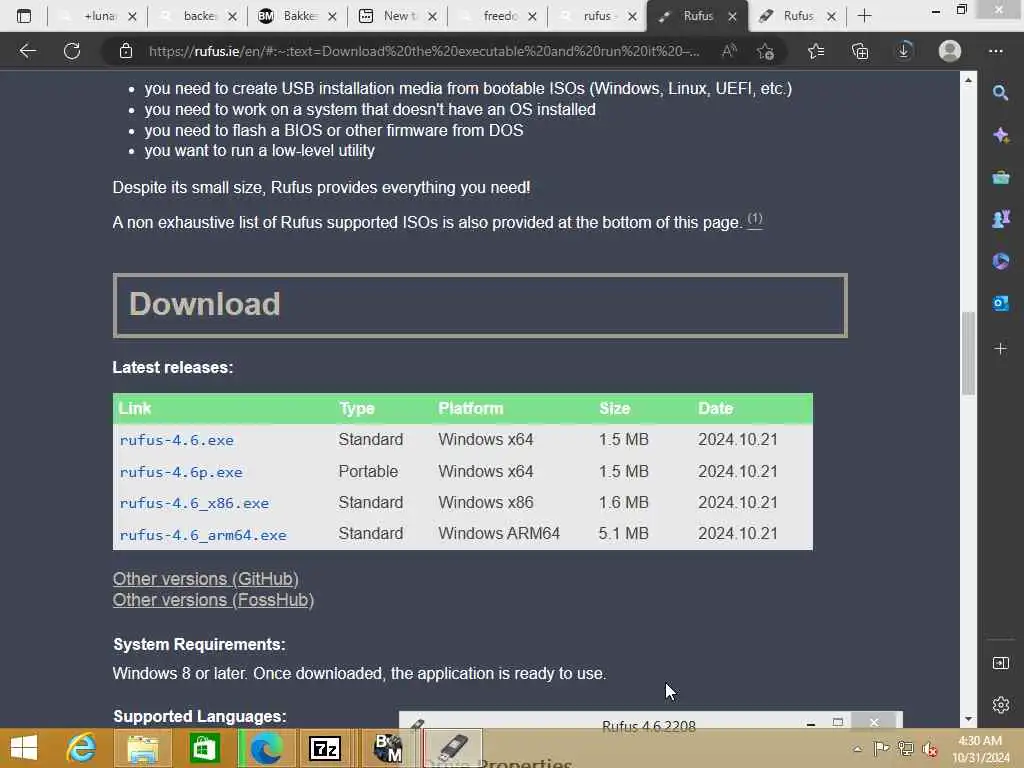Open 7-Zip from the taskbar
Screen dimensions: 1024x768
tap(325, 748)
